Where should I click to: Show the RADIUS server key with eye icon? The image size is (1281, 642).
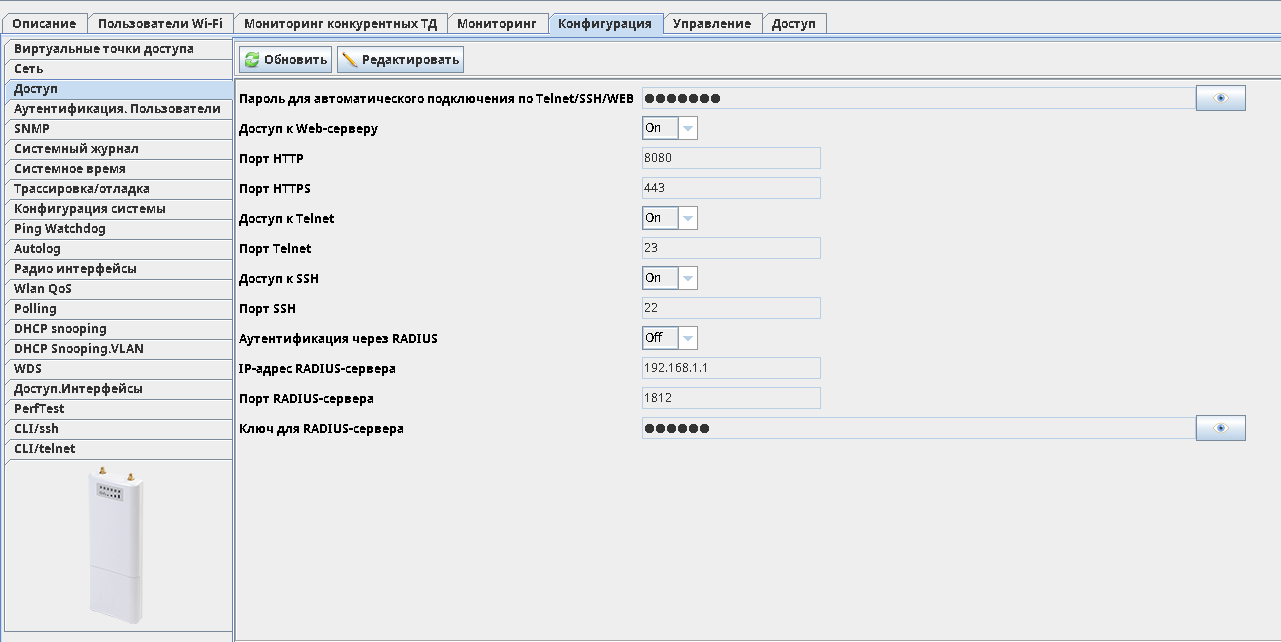(1220, 428)
